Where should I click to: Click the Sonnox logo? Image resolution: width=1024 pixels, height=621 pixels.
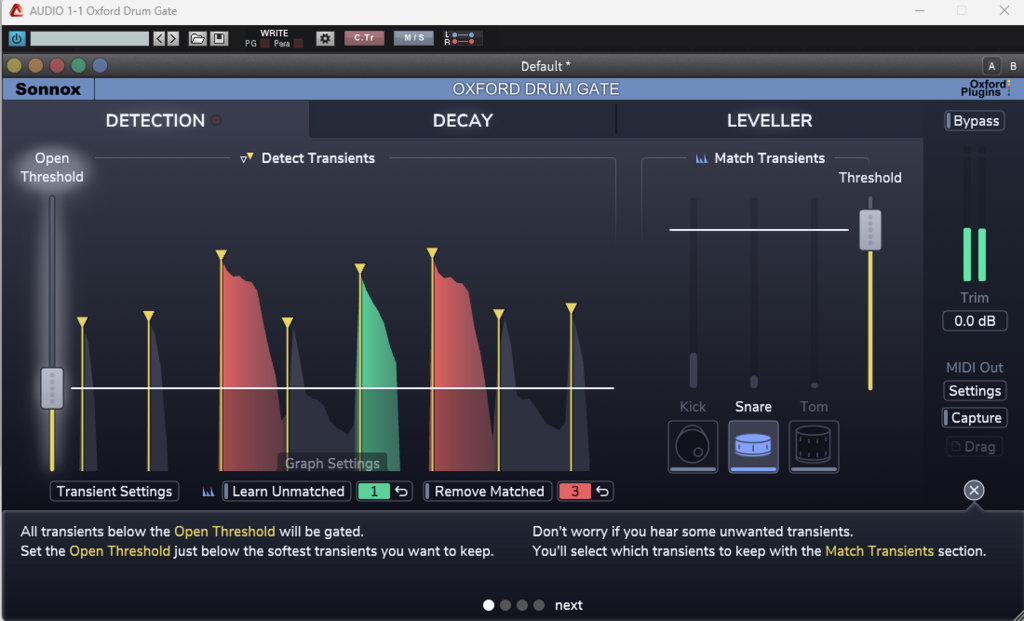(x=48, y=89)
